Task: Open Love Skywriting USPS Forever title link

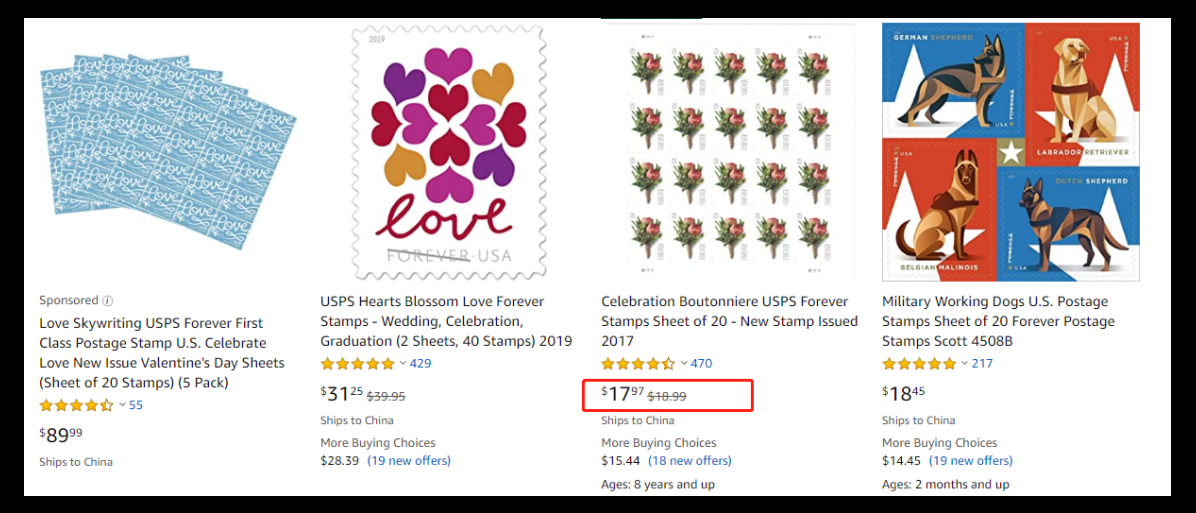Action: 162,352
